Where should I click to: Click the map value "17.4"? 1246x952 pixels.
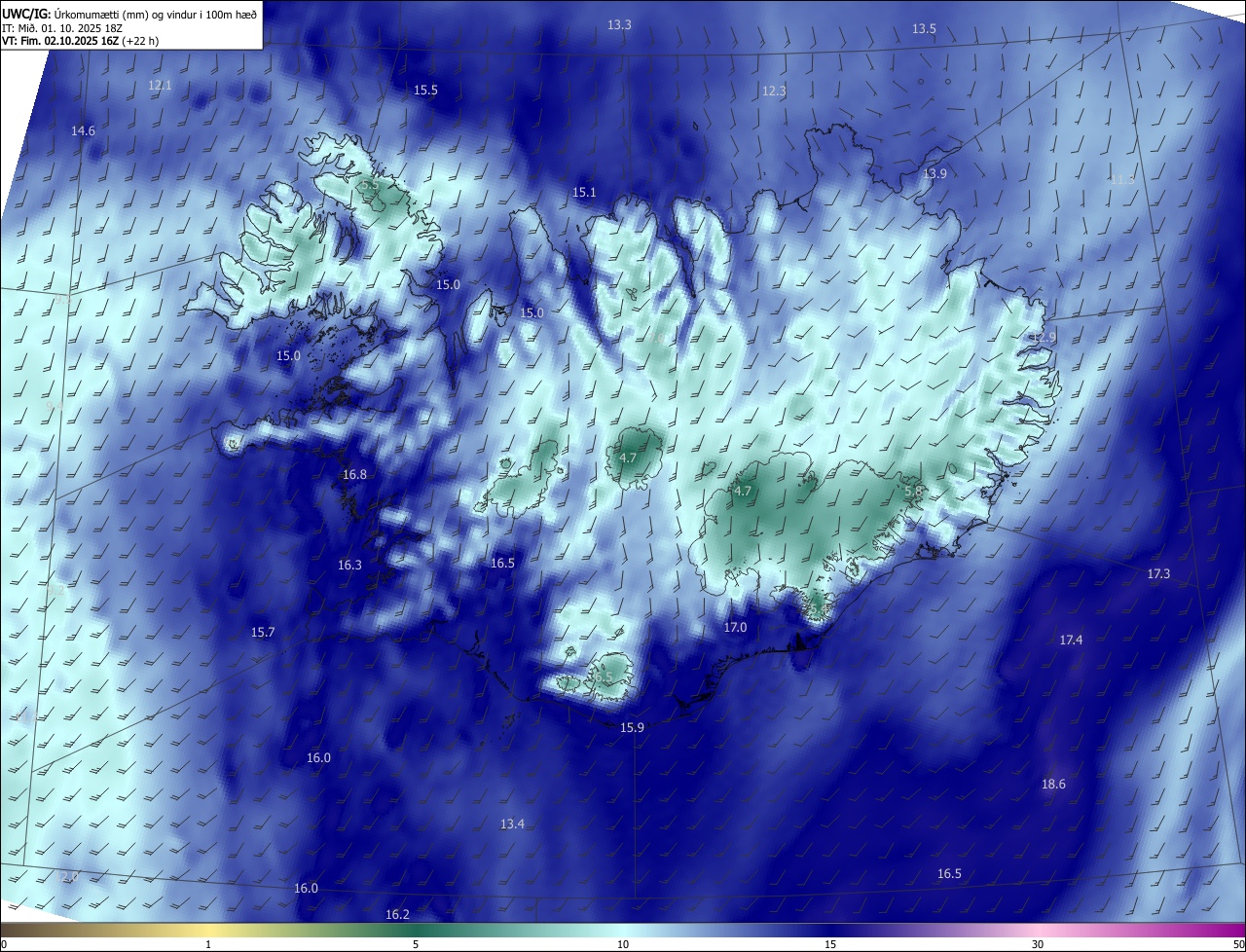tap(1071, 640)
